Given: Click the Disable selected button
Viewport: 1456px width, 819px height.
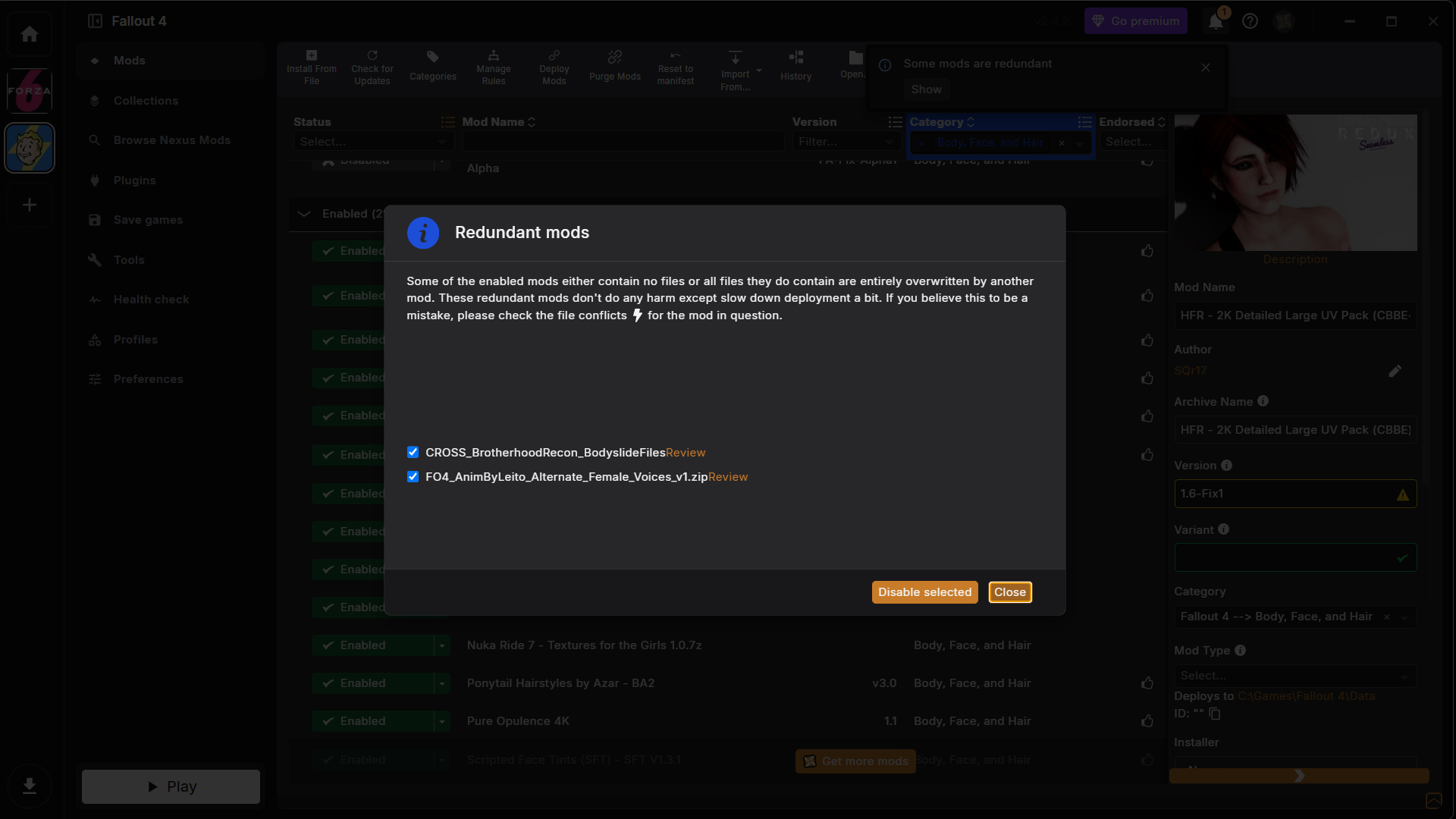Looking at the screenshot, I should coord(924,592).
